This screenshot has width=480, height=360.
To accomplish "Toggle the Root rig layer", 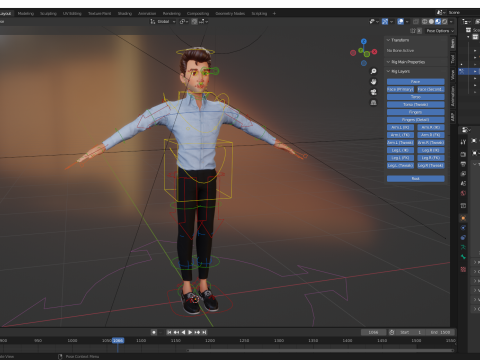I will pos(415,179).
